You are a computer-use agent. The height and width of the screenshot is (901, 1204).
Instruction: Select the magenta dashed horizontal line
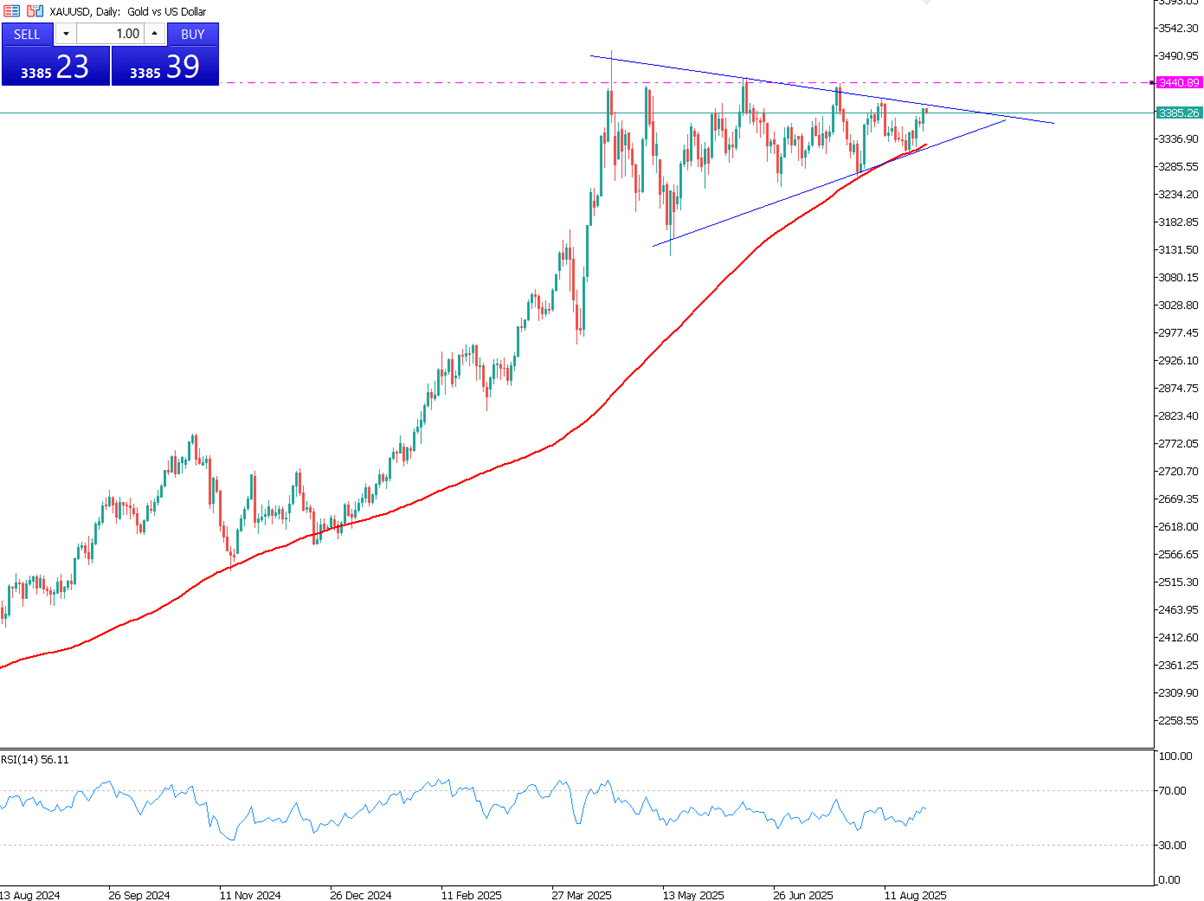click(x=300, y=83)
